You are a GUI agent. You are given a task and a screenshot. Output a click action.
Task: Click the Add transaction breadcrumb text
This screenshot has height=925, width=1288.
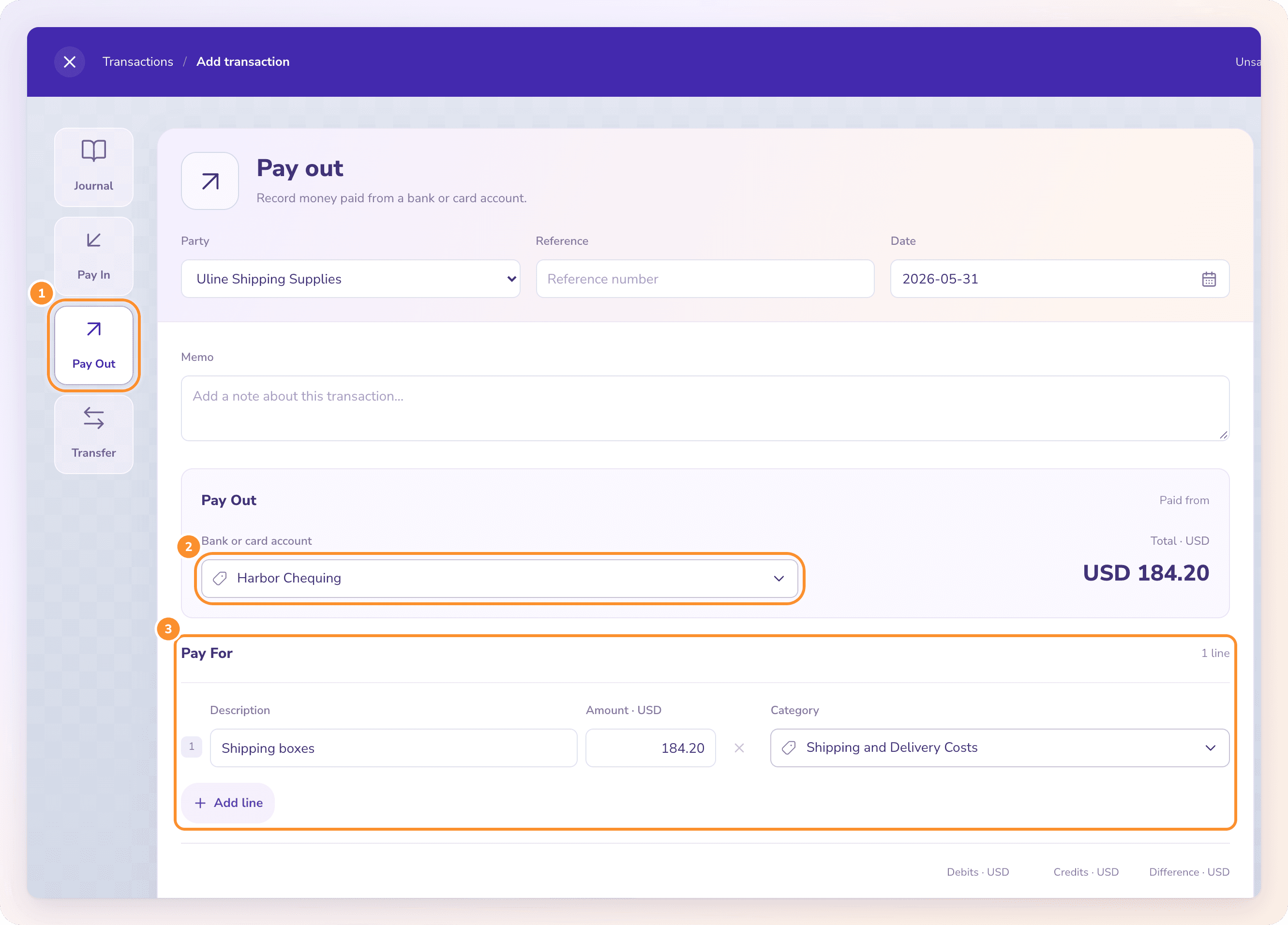[x=243, y=61]
